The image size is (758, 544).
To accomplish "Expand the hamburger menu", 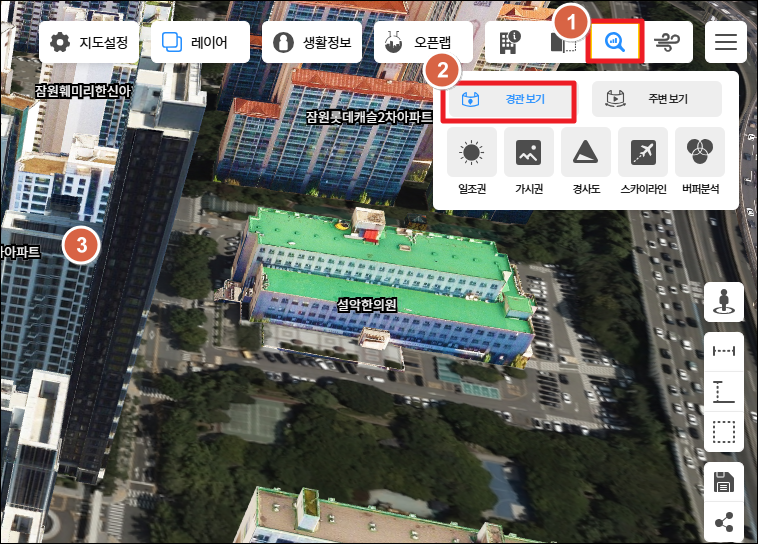I will pyautogui.click(x=726, y=42).
